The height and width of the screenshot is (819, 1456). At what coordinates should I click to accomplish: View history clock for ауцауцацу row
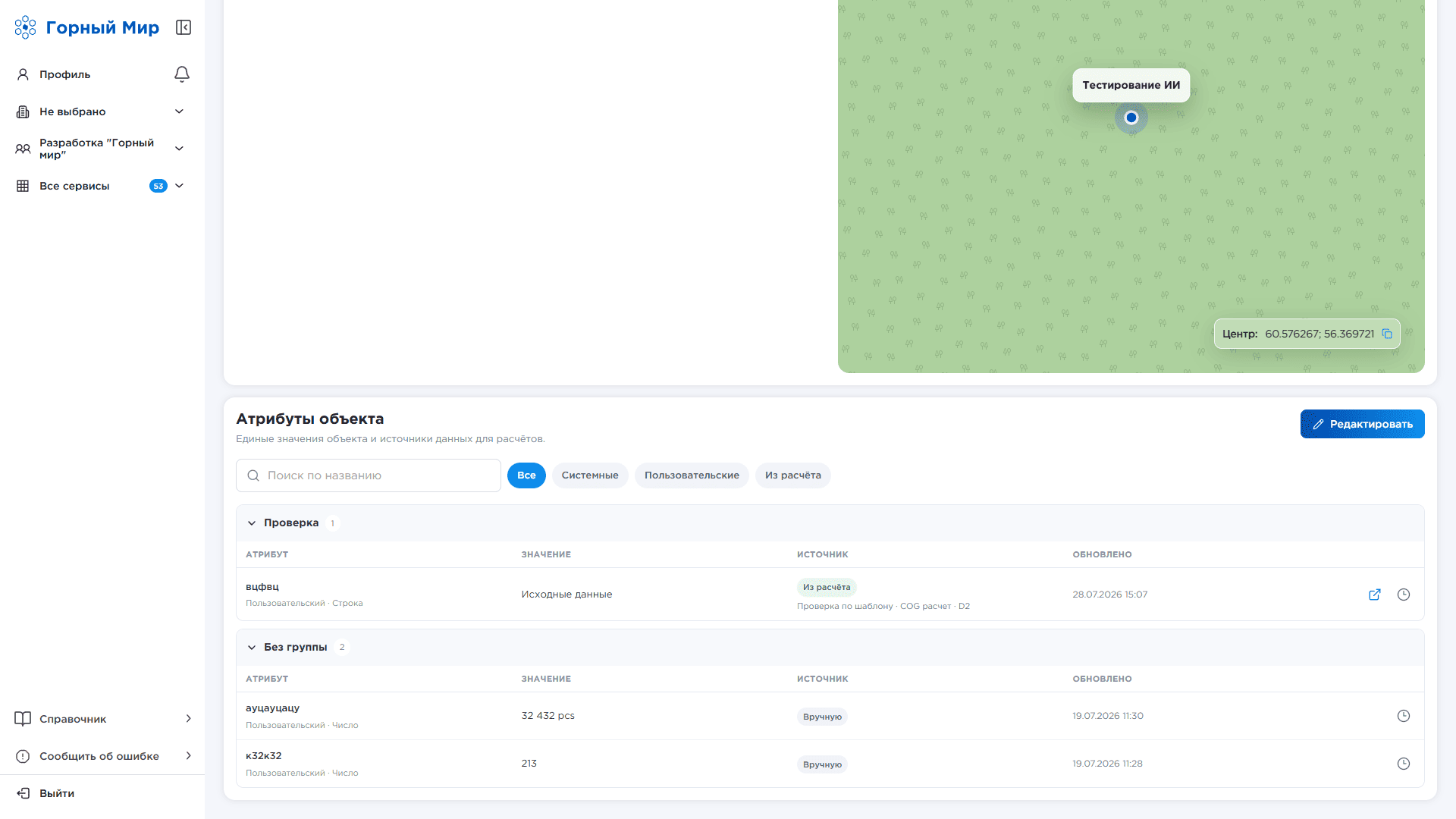(1404, 716)
